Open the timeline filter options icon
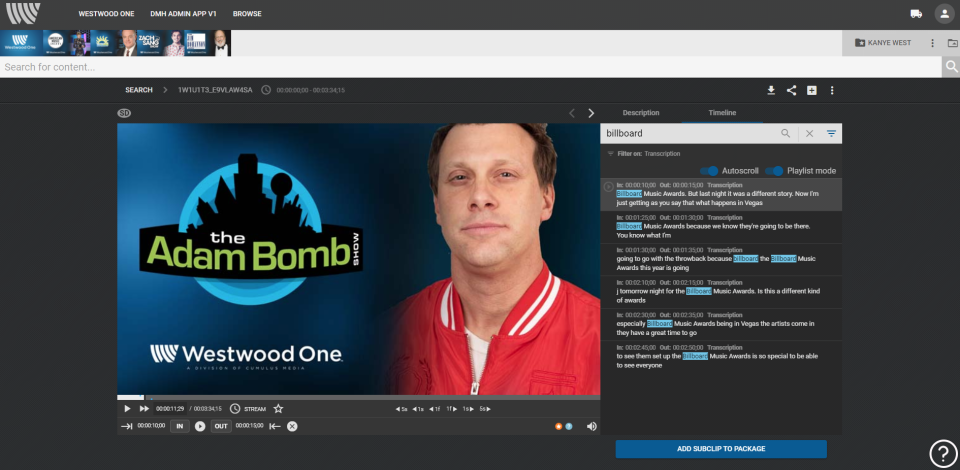The width and height of the screenshot is (960, 470). point(831,133)
